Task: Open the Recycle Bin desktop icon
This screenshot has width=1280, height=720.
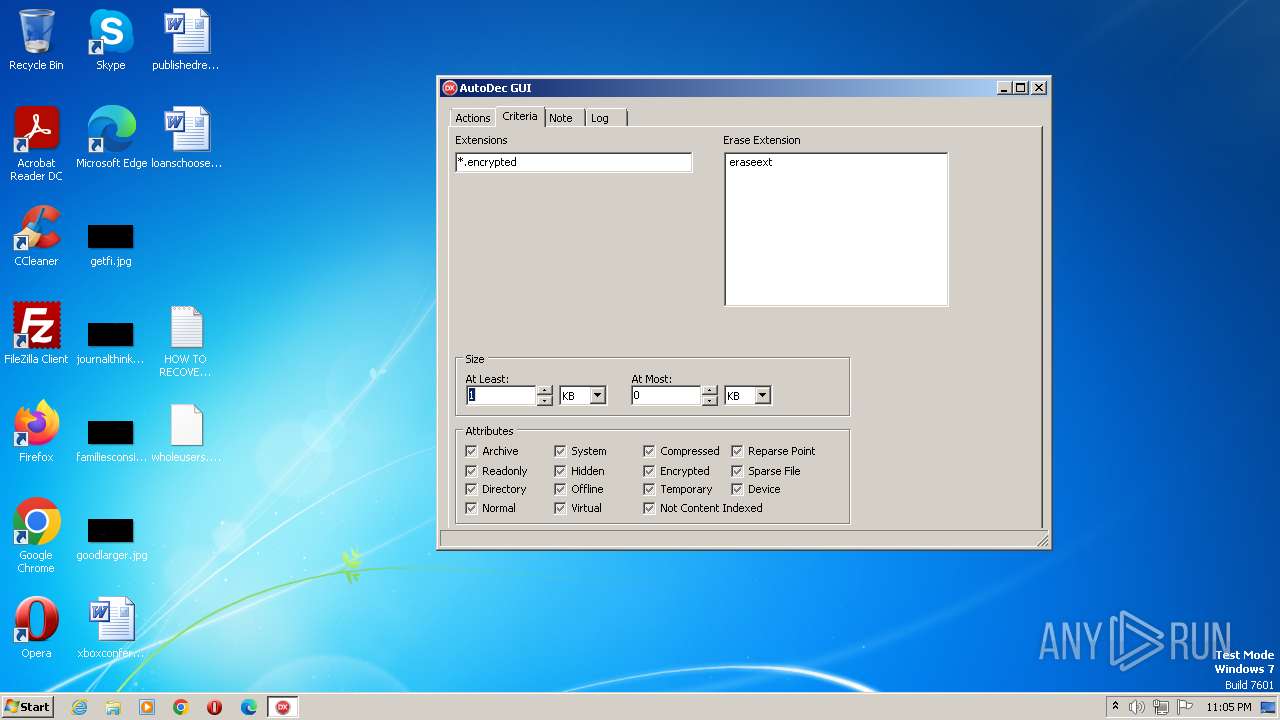Action: [x=36, y=40]
